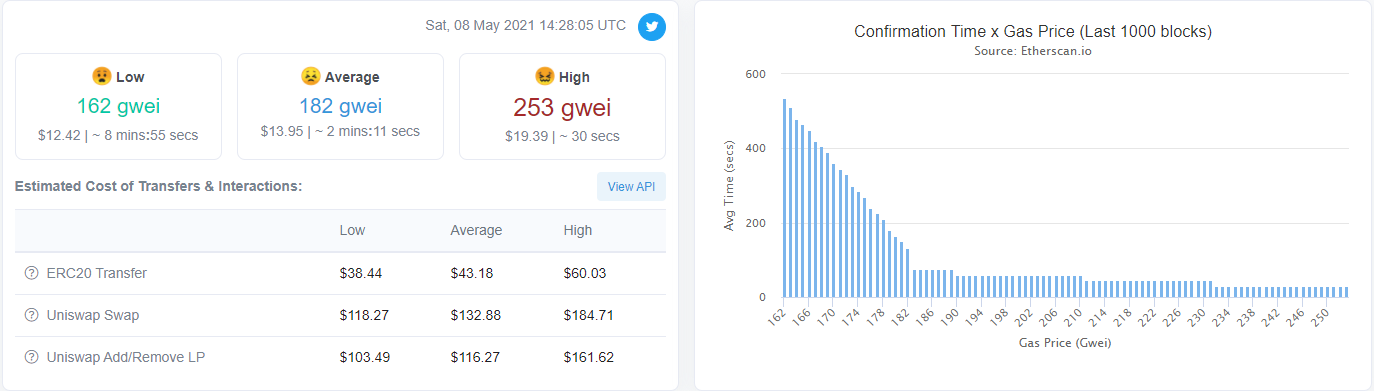
Task: Click the help icon beside ERC20 Transfer
Action: [x=31, y=273]
